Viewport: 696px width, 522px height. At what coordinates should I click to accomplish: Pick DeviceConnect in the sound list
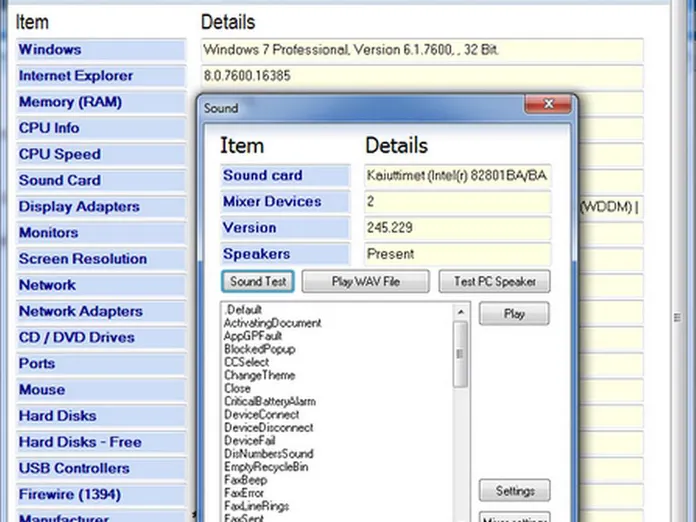click(x=261, y=414)
